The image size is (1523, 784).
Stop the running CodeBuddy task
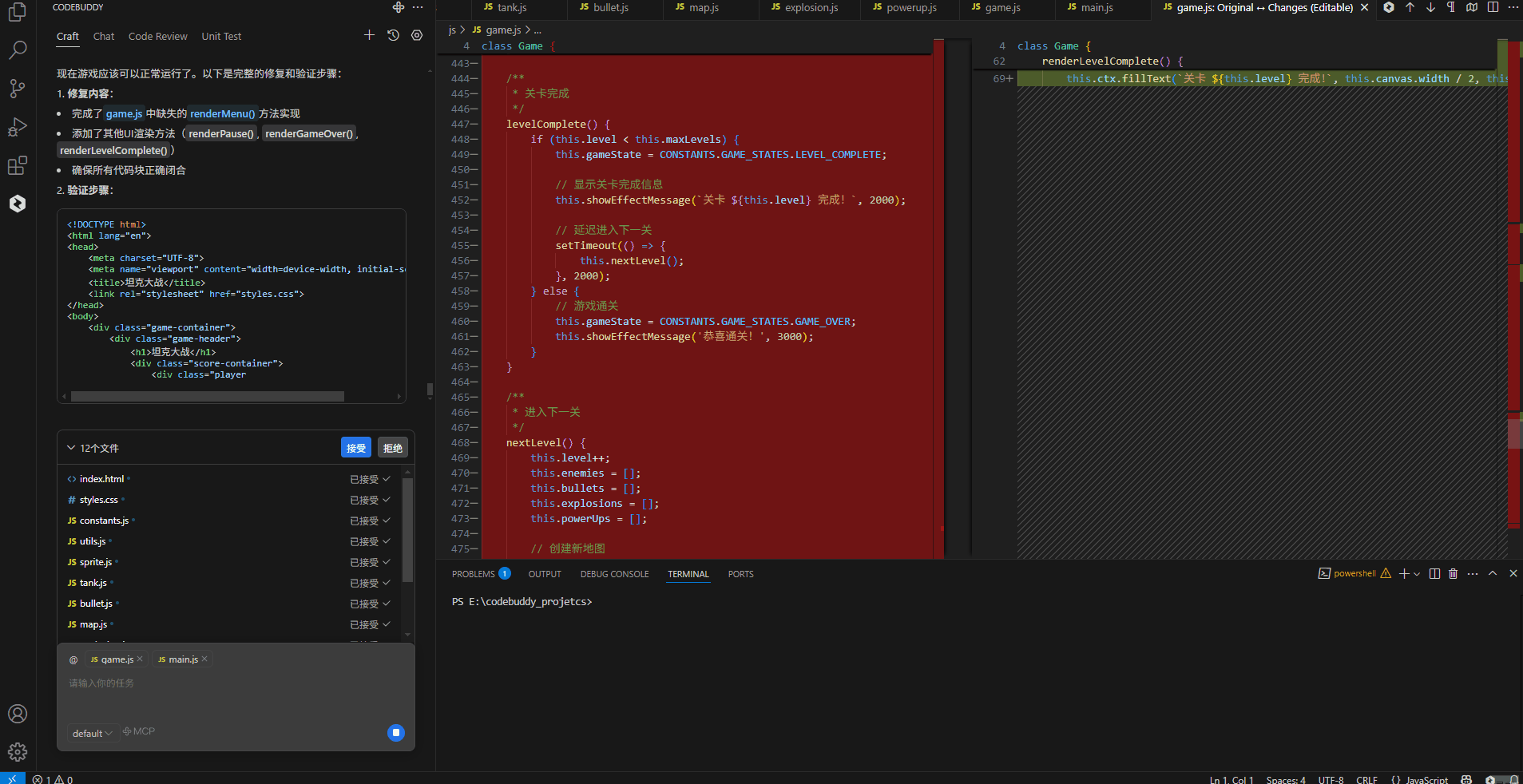click(x=395, y=733)
